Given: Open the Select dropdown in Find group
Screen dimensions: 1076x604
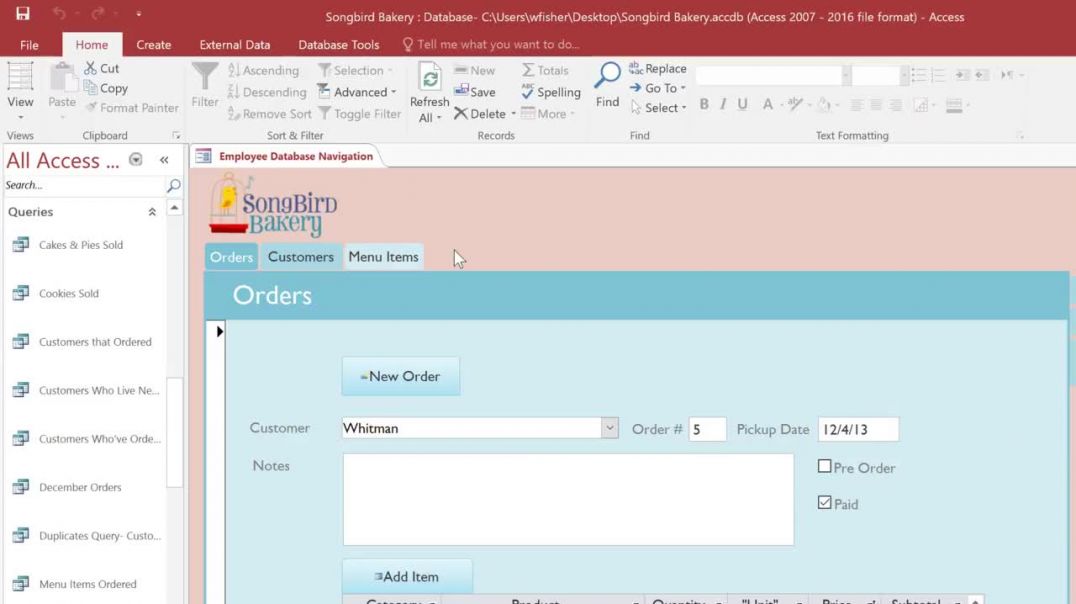Looking at the screenshot, I should click(x=658, y=108).
